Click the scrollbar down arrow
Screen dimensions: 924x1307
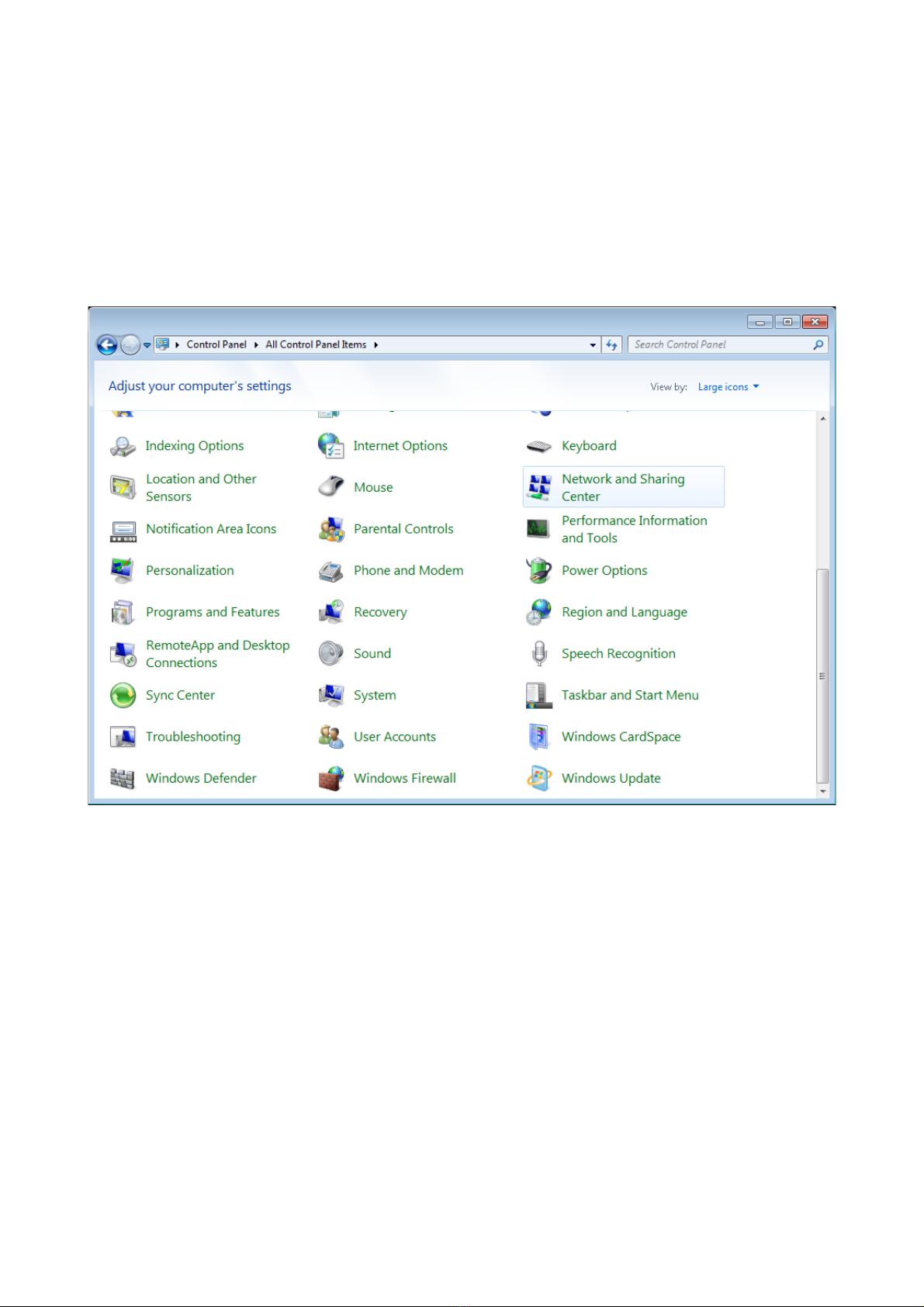click(823, 792)
